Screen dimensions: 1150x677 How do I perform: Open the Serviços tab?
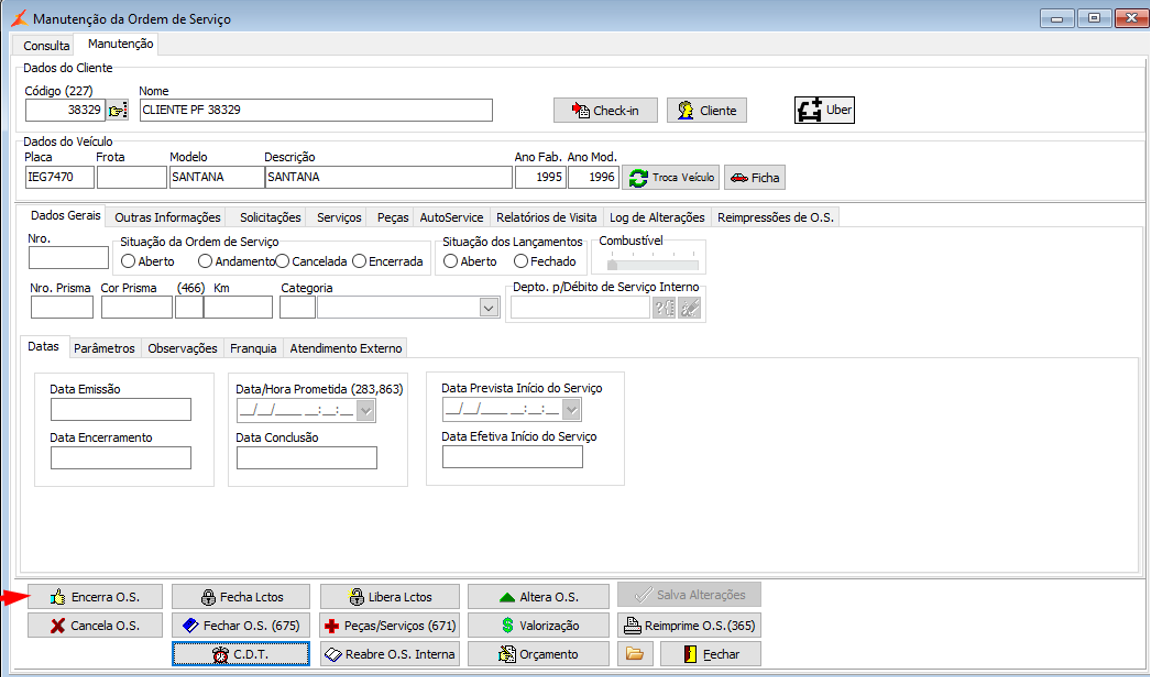click(339, 218)
